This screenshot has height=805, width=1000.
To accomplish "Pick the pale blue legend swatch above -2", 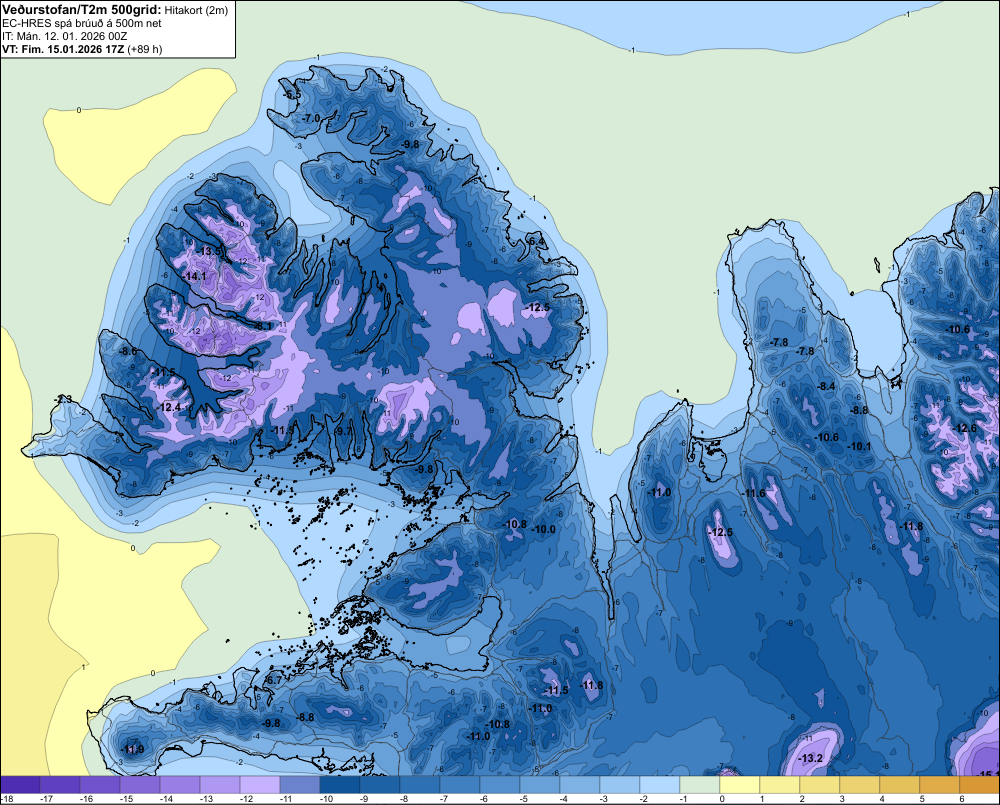I will (659, 785).
